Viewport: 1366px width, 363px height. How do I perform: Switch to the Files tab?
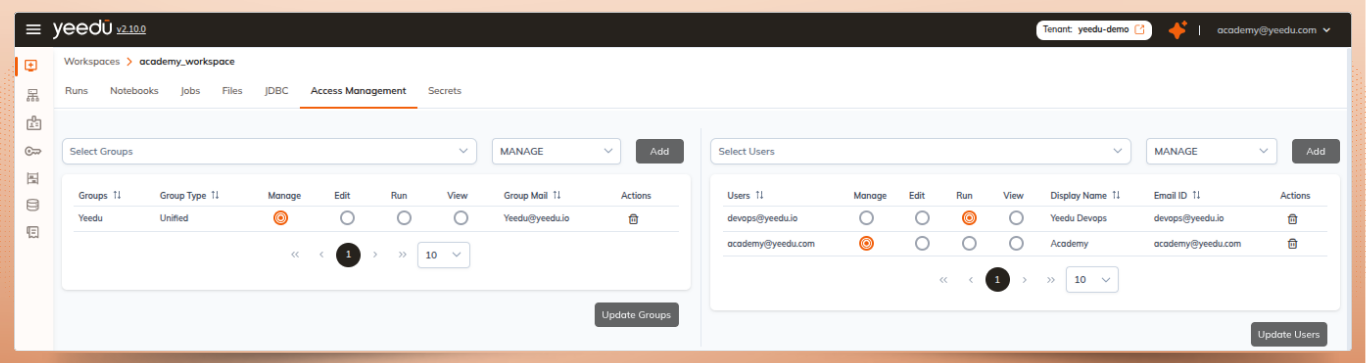click(x=232, y=91)
